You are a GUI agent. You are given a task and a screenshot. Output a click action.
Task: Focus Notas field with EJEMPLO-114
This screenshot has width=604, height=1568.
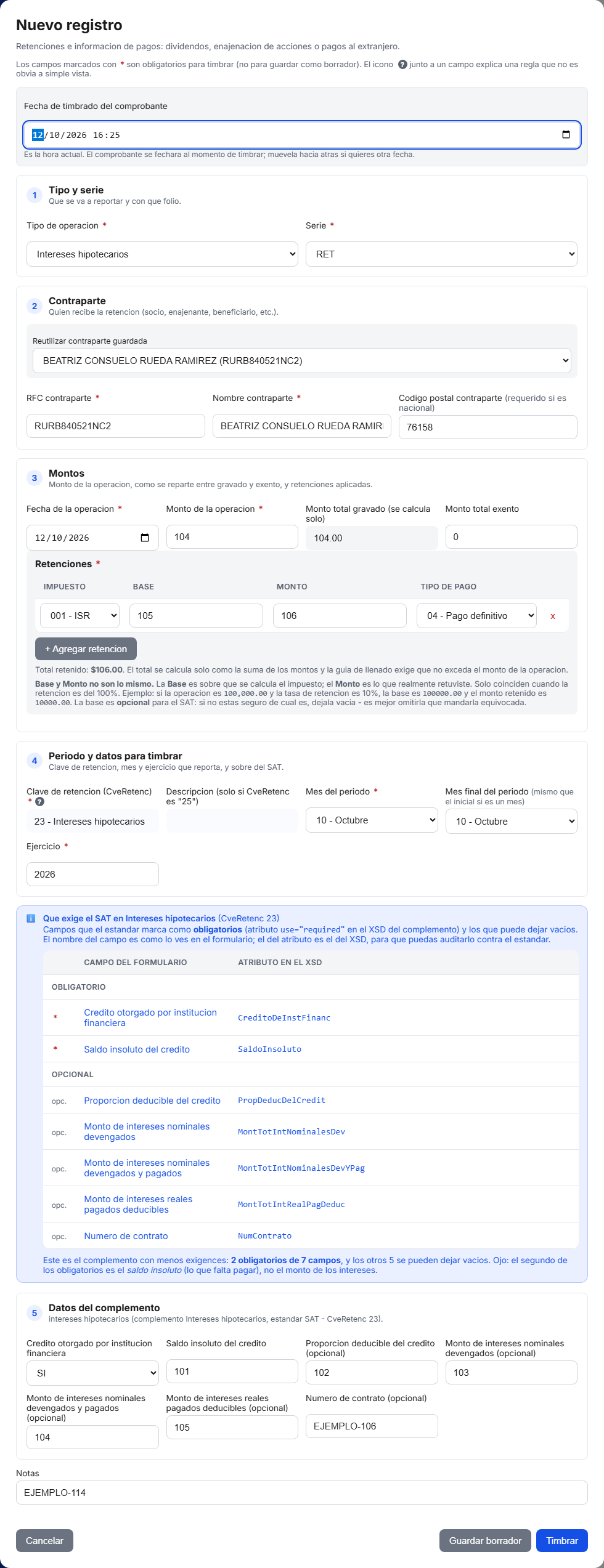click(302, 1492)
